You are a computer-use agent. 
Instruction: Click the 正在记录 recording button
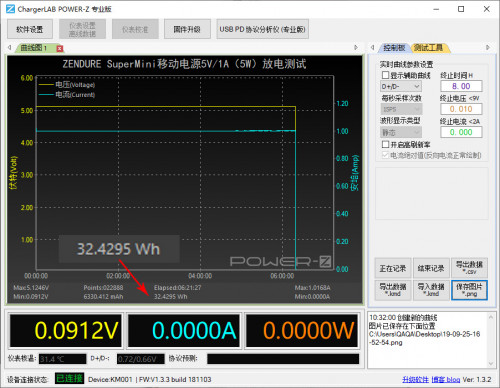click(393, 268)
